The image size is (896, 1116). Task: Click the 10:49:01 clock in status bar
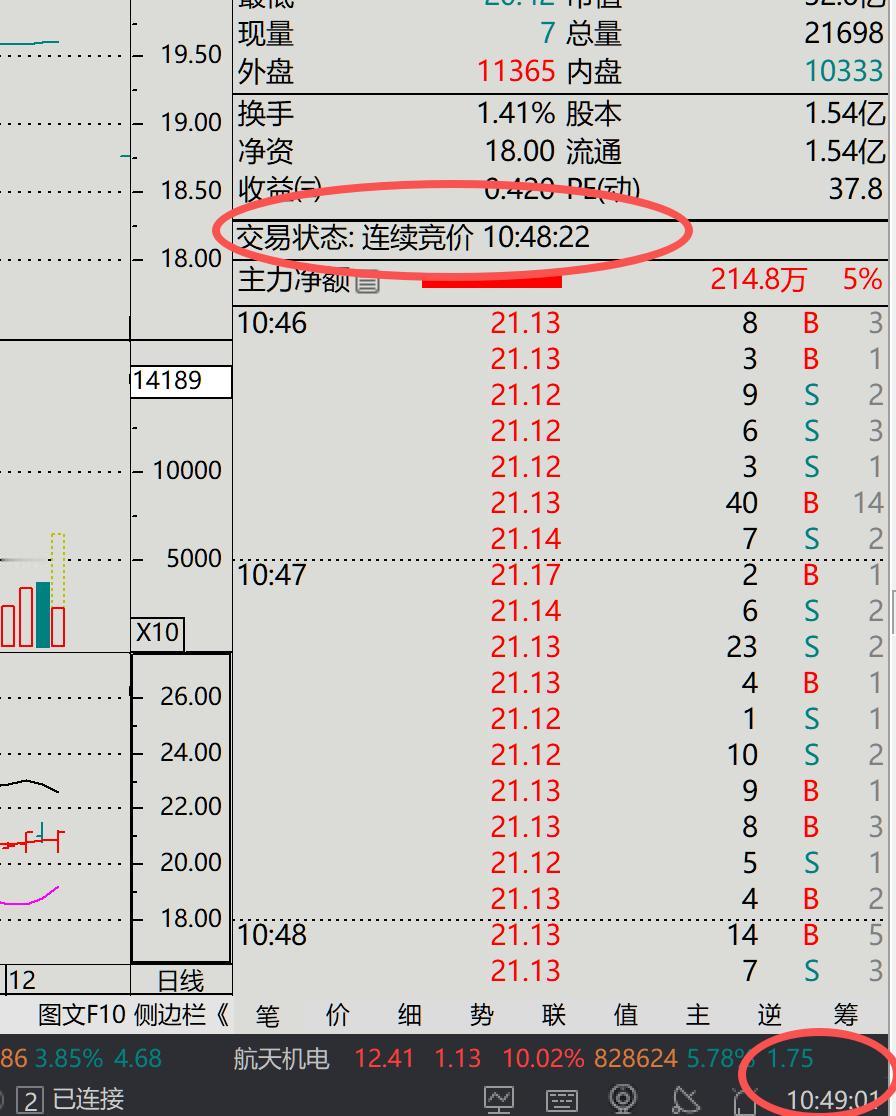point(833,1101)
